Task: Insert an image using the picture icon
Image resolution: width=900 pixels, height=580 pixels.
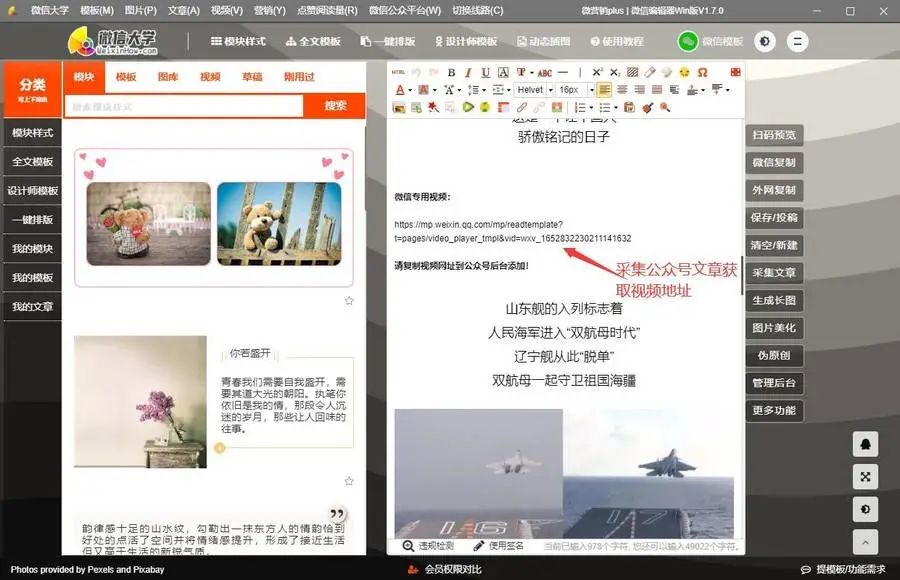Action: click(x=399, y=107)
